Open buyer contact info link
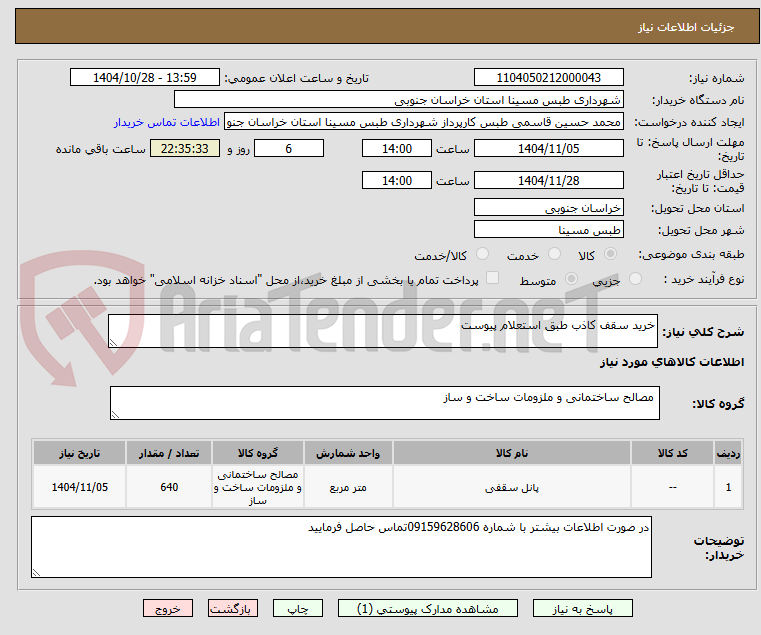Screen dimensions: 761x635 coord(167,122)
